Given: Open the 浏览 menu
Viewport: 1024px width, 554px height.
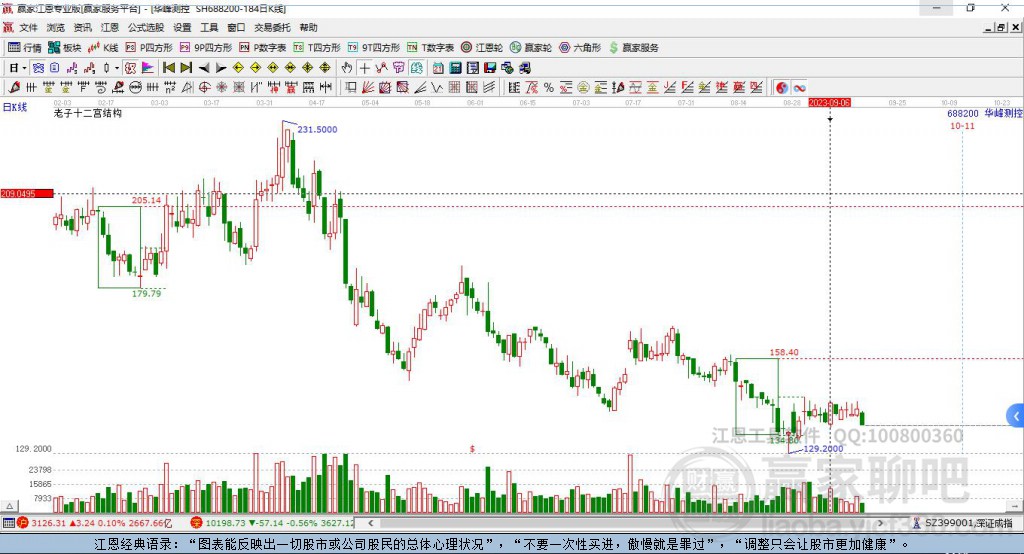Looking at the screenshot, I should click(56, 27).
